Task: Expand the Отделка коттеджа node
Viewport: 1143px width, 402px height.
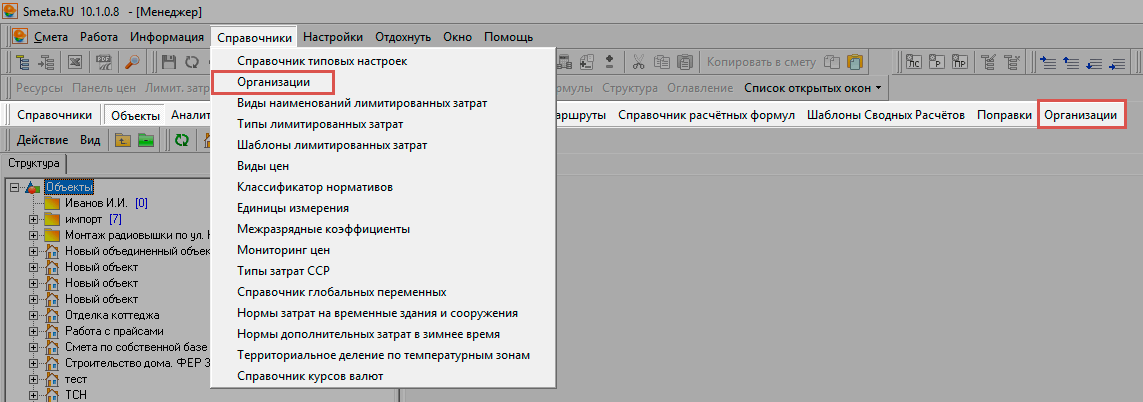Action: (x=33, y=315)
